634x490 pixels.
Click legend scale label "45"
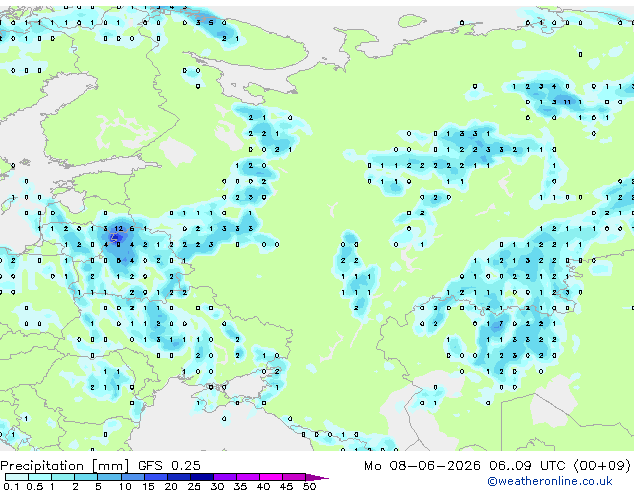pos(286,486)
